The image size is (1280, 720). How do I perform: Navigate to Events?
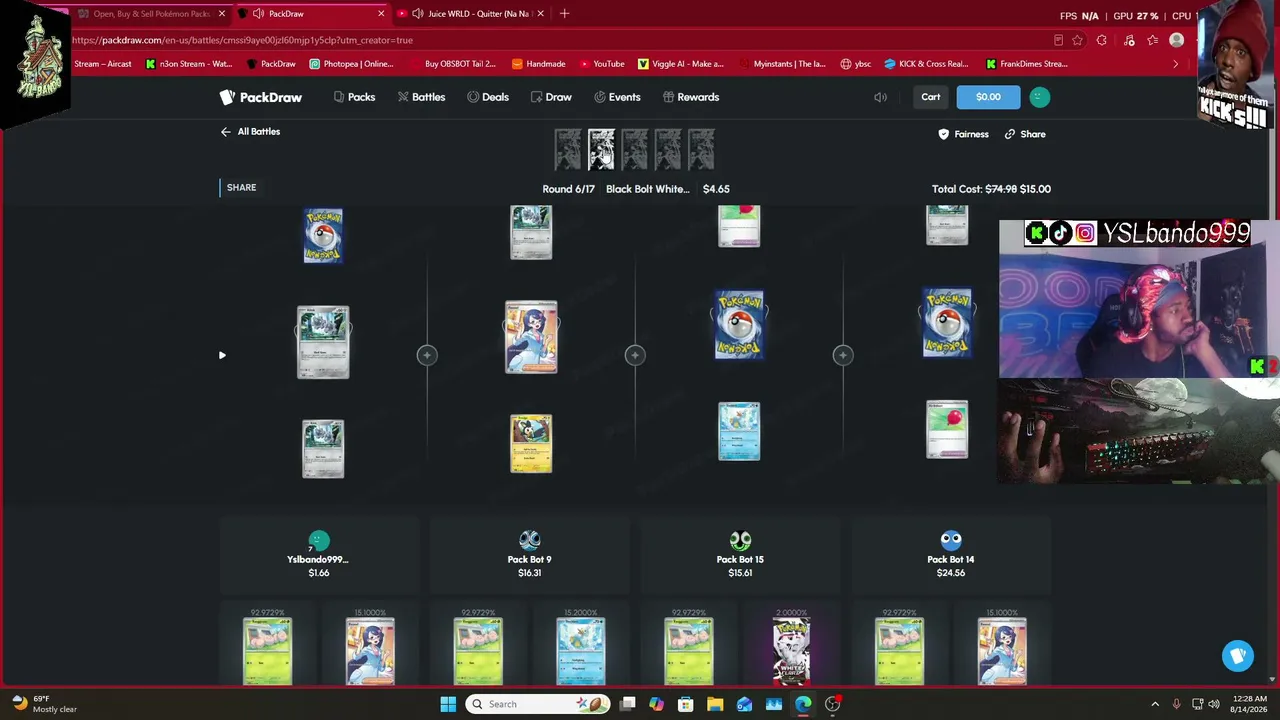pyautogui.click(x=617, y=97)
